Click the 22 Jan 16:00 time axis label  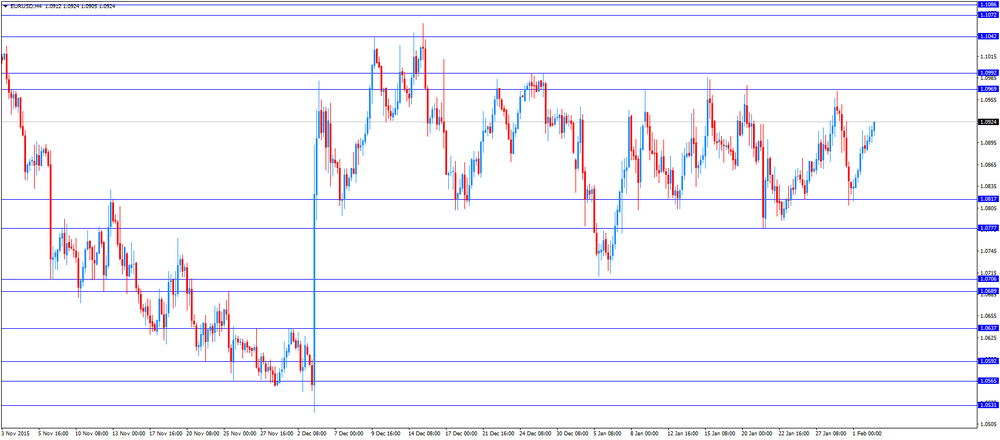coord(793,433)
